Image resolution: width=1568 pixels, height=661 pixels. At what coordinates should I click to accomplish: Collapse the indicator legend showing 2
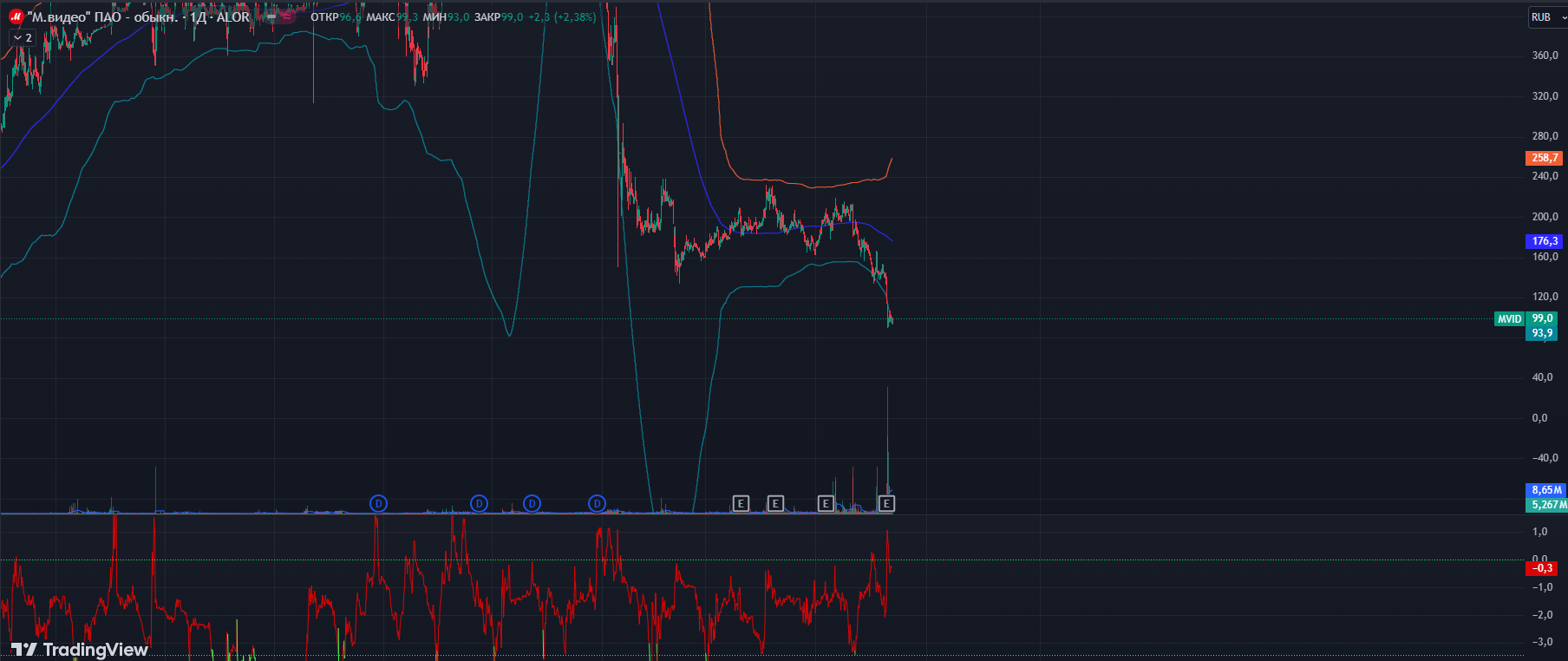(23, 38)
